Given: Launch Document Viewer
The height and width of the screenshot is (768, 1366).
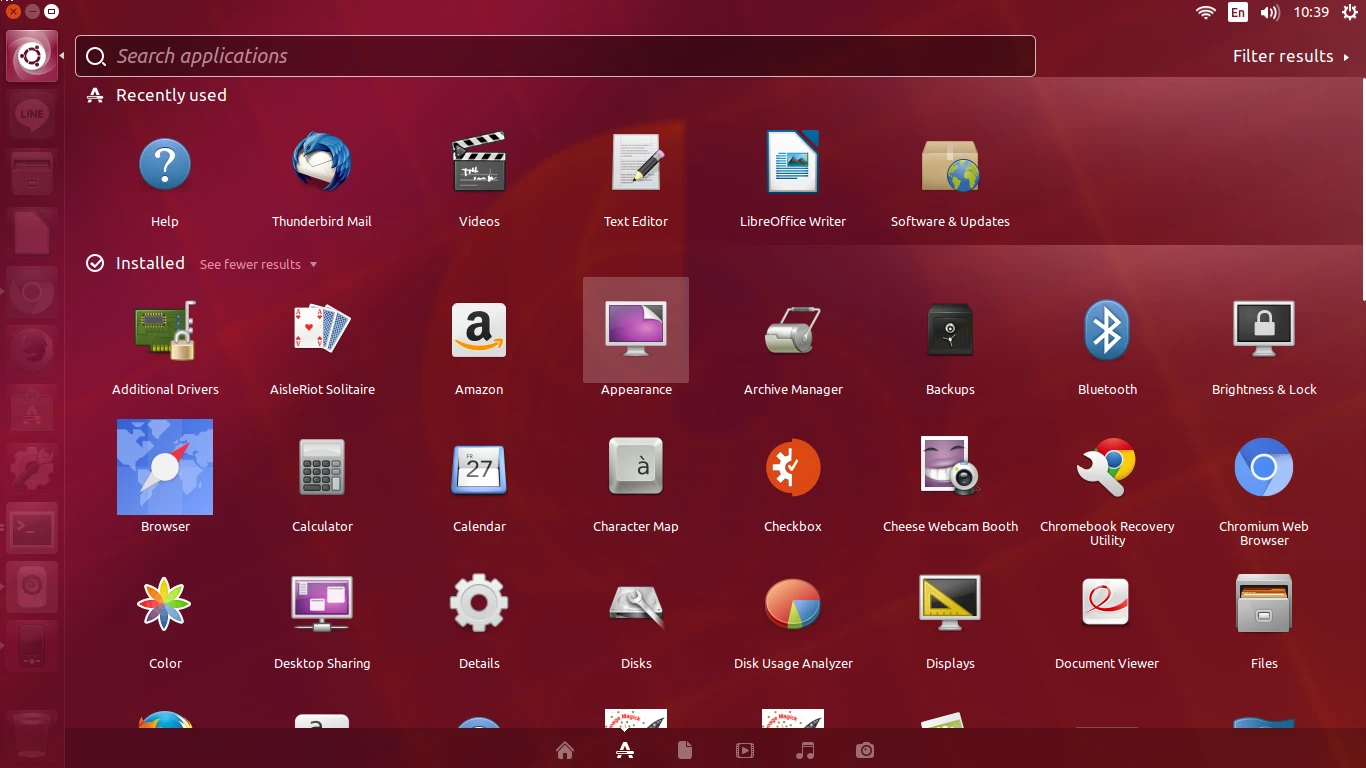Looking at the screenshot, I should [1107, 604].
